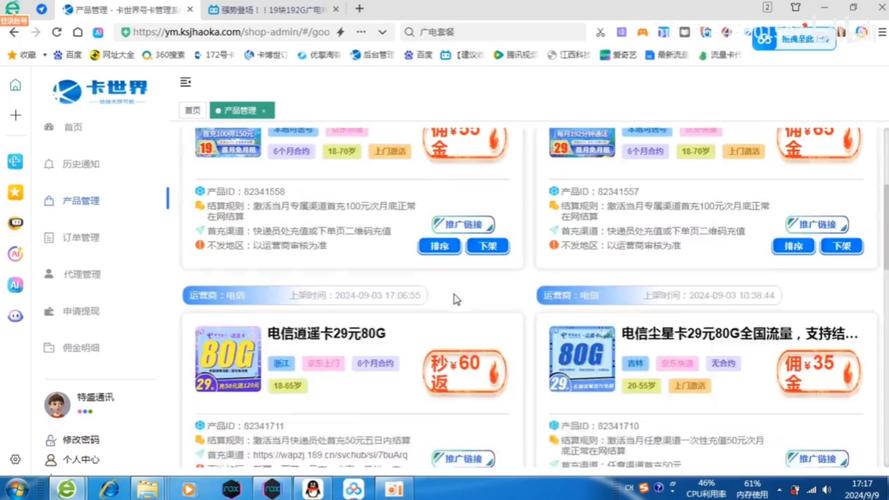This screenshot has width=889, height=500.
Task: Click 推广链接 for product 82341711
Action: (463, 459)
